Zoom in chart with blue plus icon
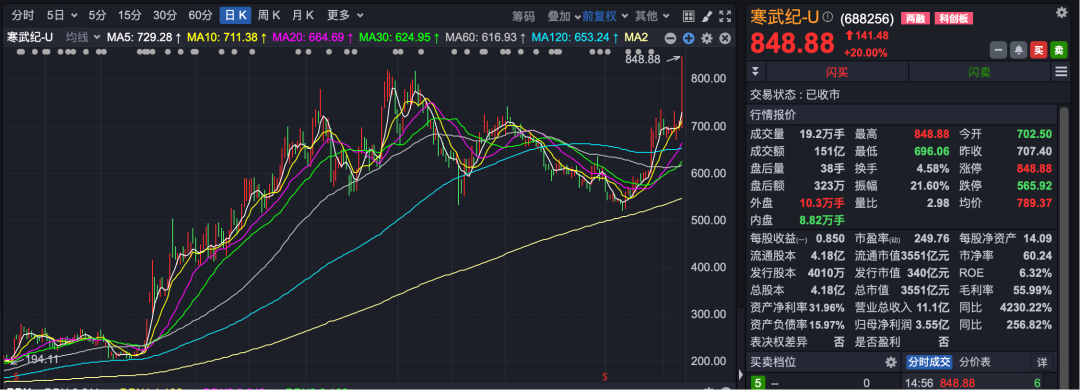This screenshot has width=1080, height=390. (688, 38)
